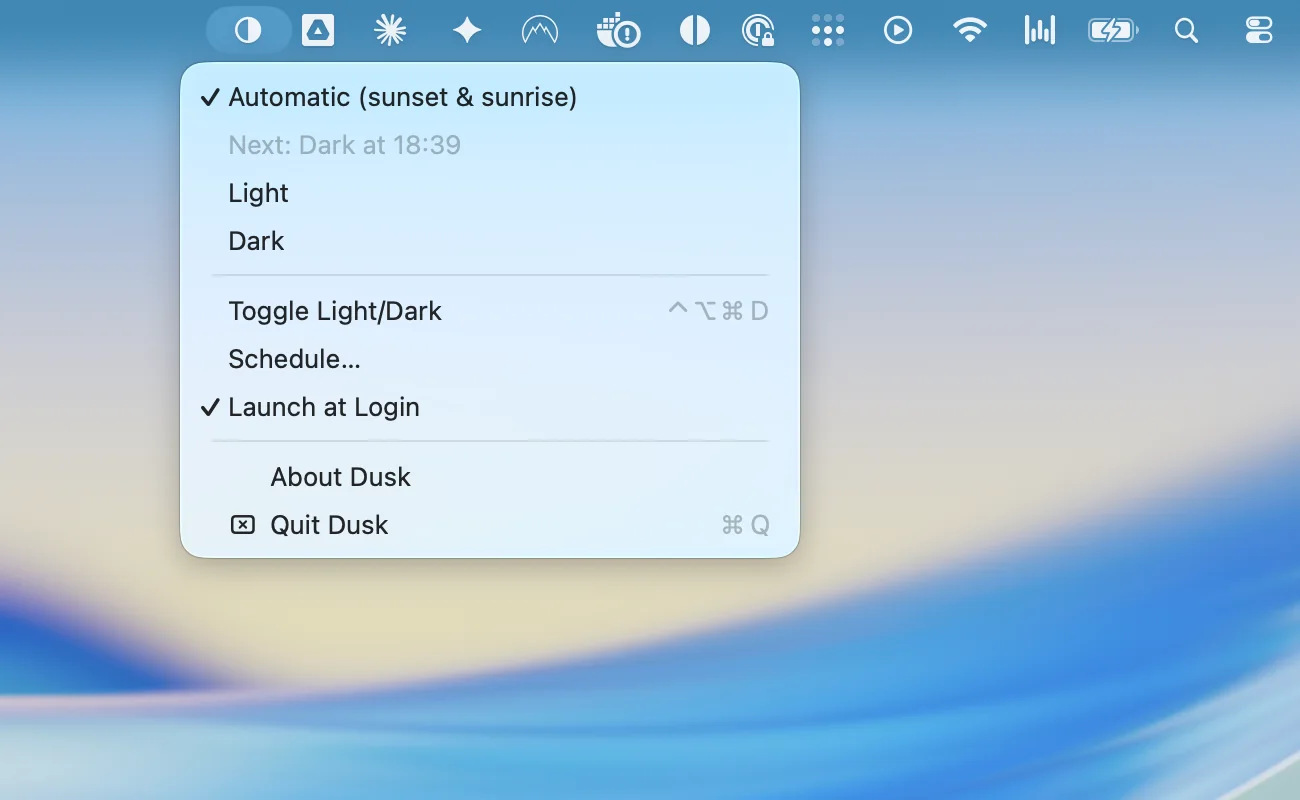Click the highlighted Dusk half-circle menu bar icon
The image size is (1300, 800).
click(x=248, y=31)
